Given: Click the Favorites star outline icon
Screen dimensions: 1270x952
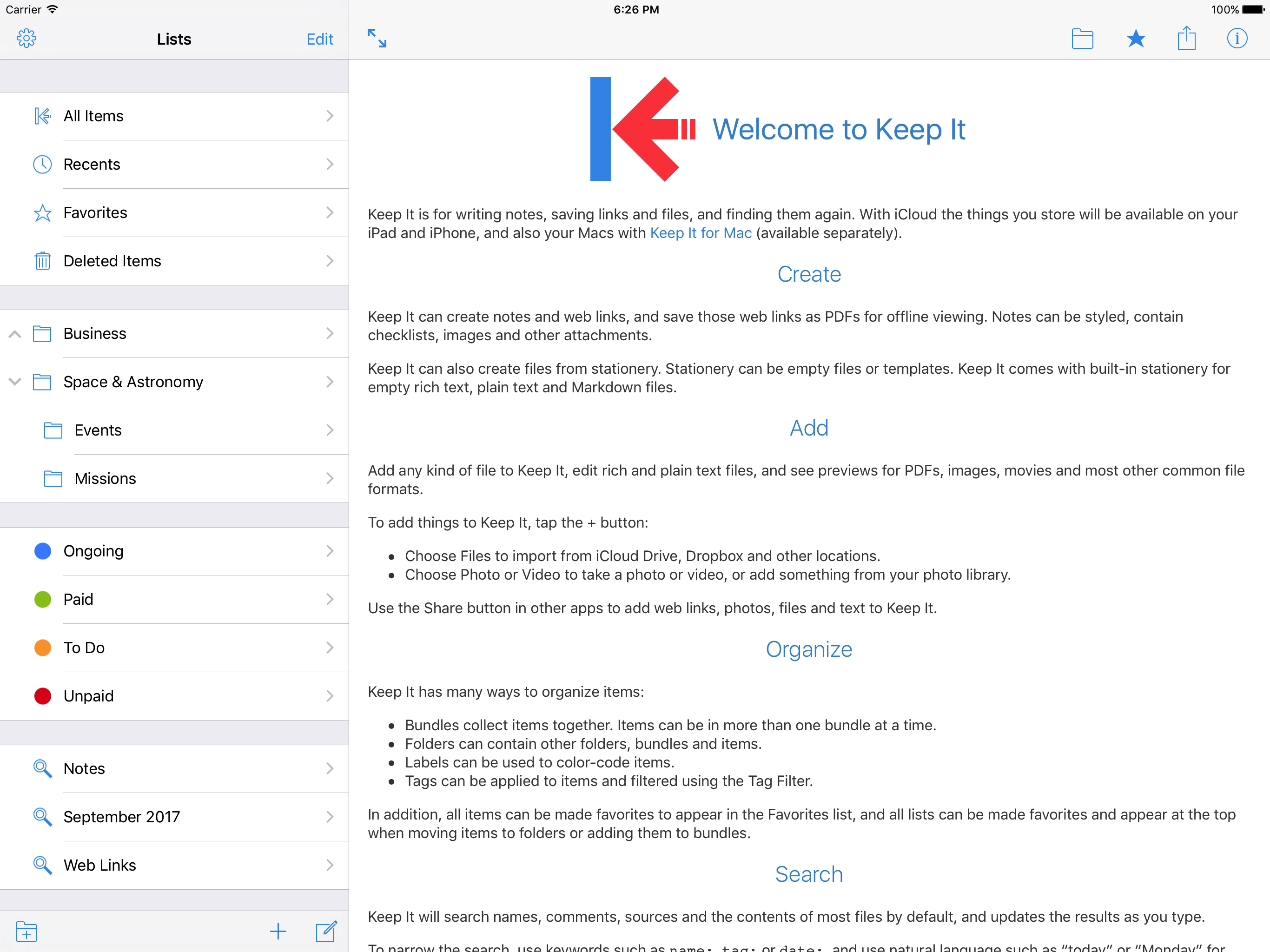Looking at the screenshot, I should click(x=42, y=213).
